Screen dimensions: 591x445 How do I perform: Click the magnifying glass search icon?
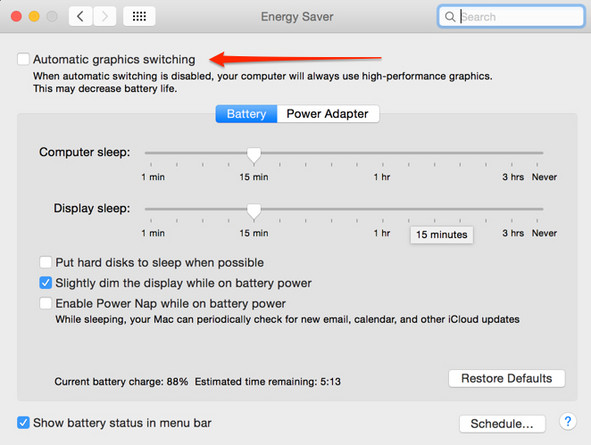point(450,17)
